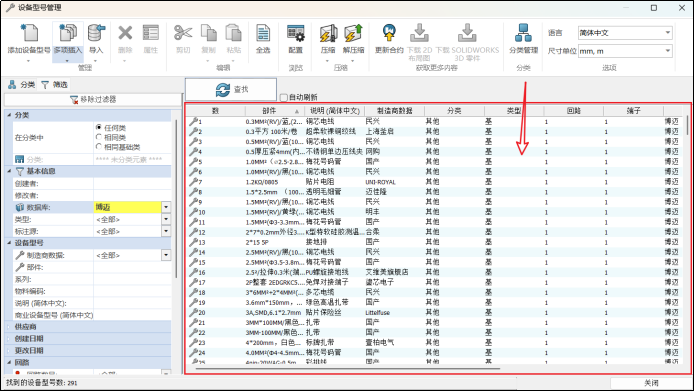Click the 剪切 scissors icon
The width and height of the screenshot is (695, 392).
pos(183,33)
